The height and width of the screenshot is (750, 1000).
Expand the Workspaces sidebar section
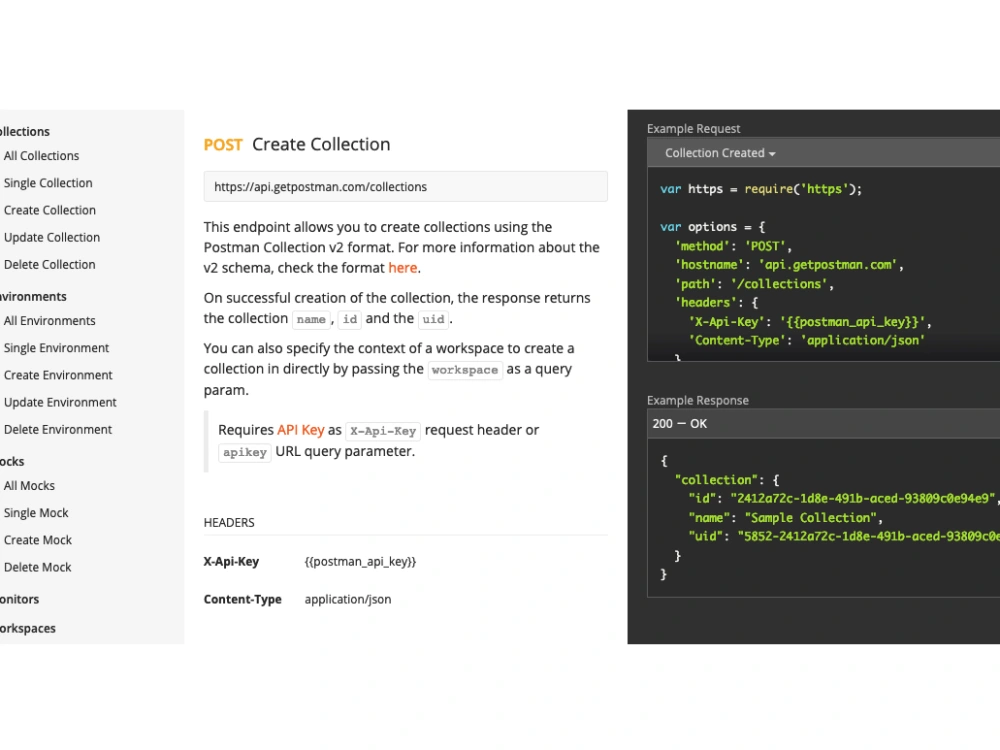(27, 629)
